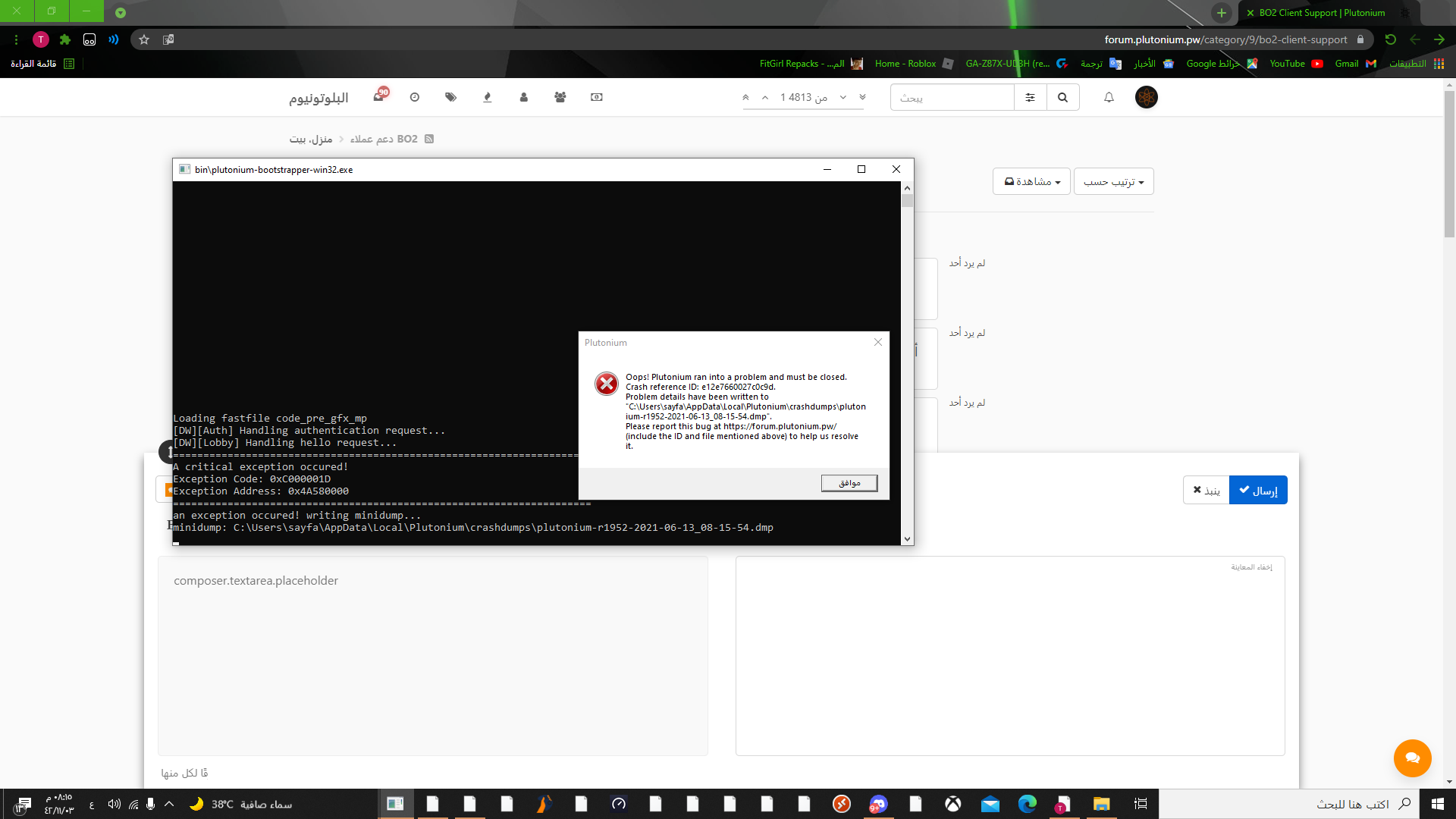Open Microsoft Edge from the taskbar
This screenshot has height=819, width=1456.
pyautogui.click(x=1028, y=804)
